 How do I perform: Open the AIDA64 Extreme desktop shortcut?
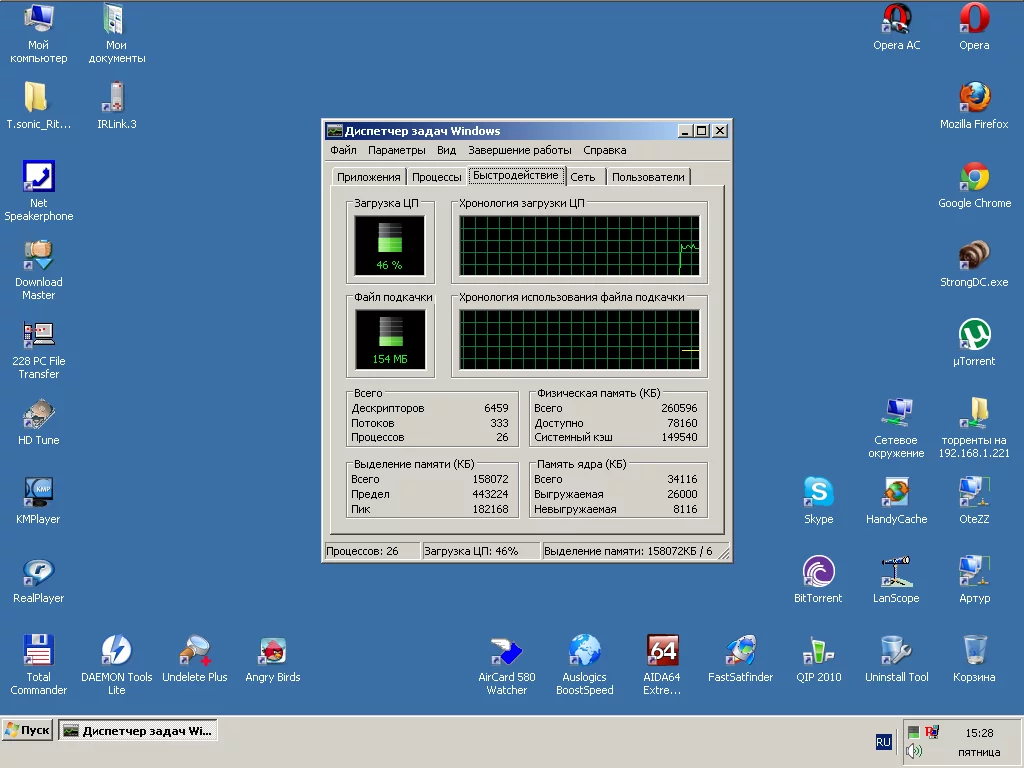(662, 651)
